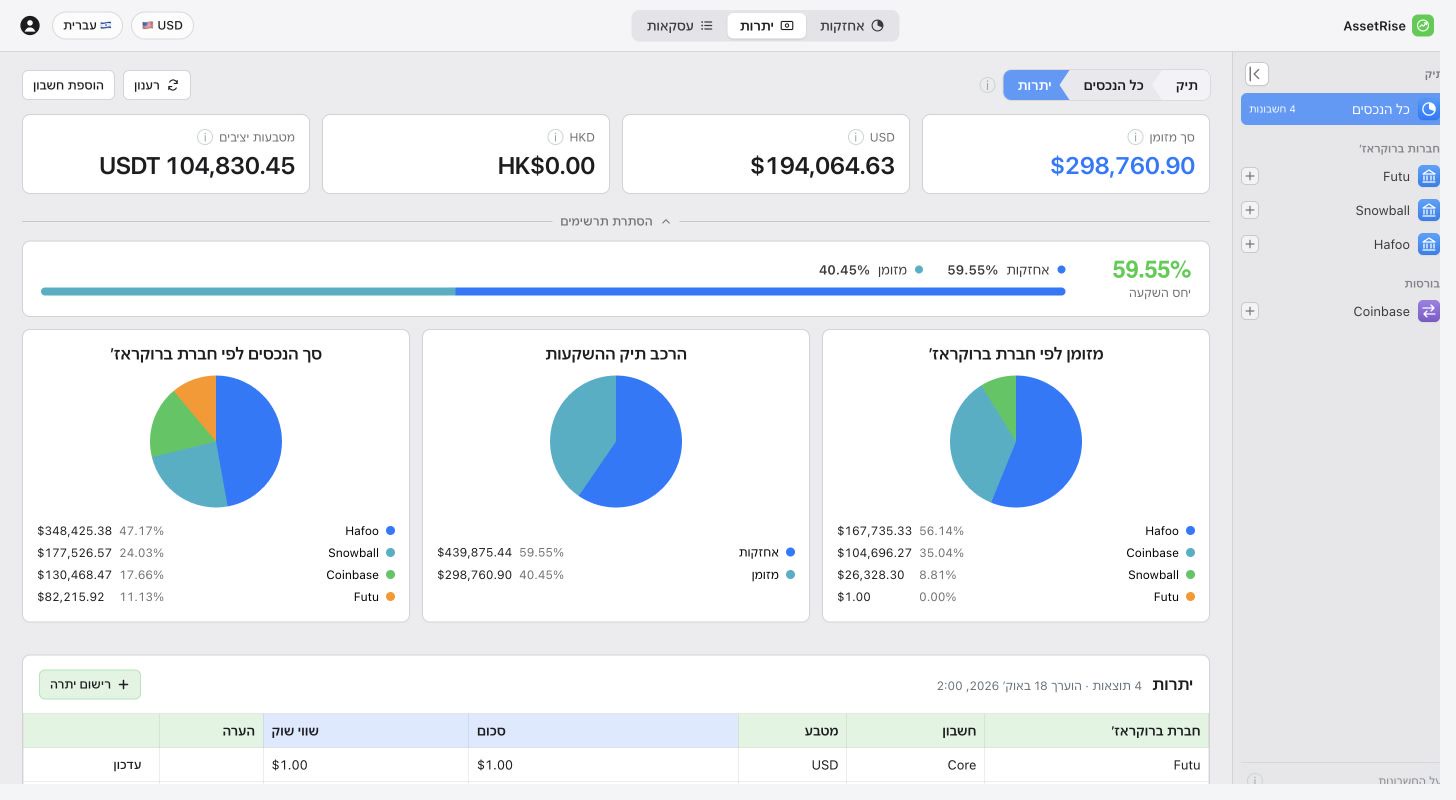Open the USD currency selector
This screenshot has height=800, width=1456.
162,25
